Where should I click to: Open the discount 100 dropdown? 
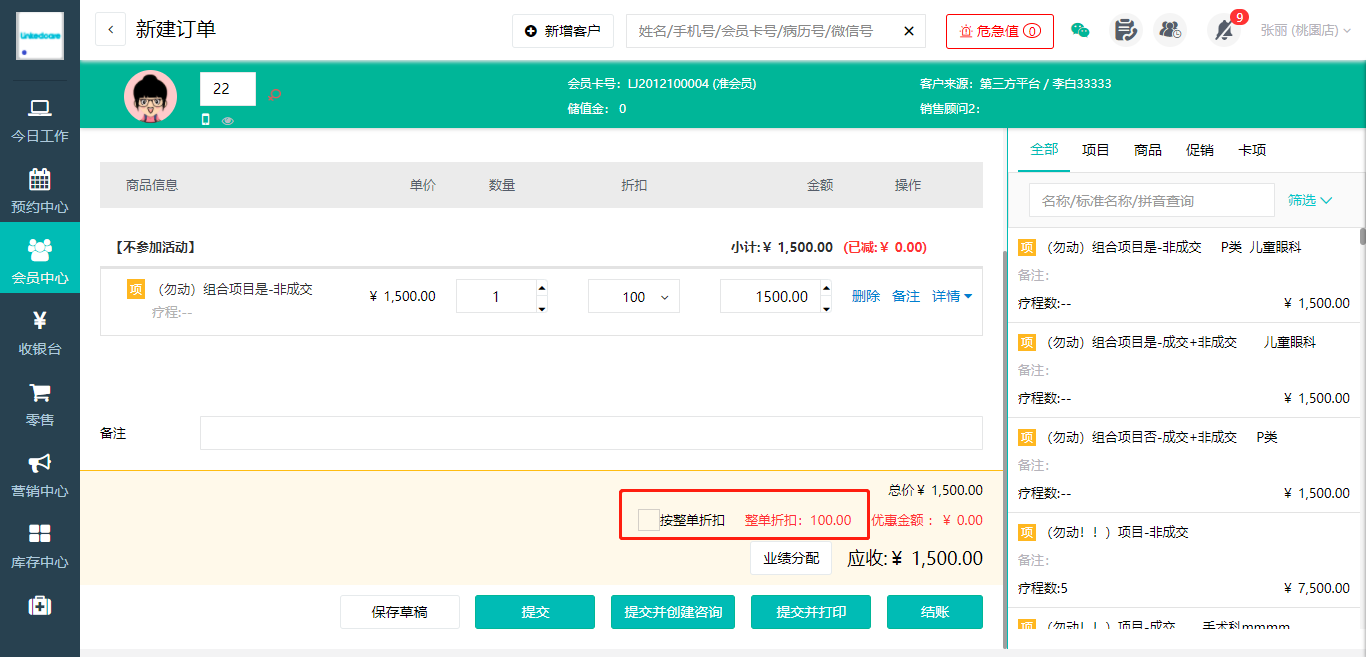pos(634,297)
